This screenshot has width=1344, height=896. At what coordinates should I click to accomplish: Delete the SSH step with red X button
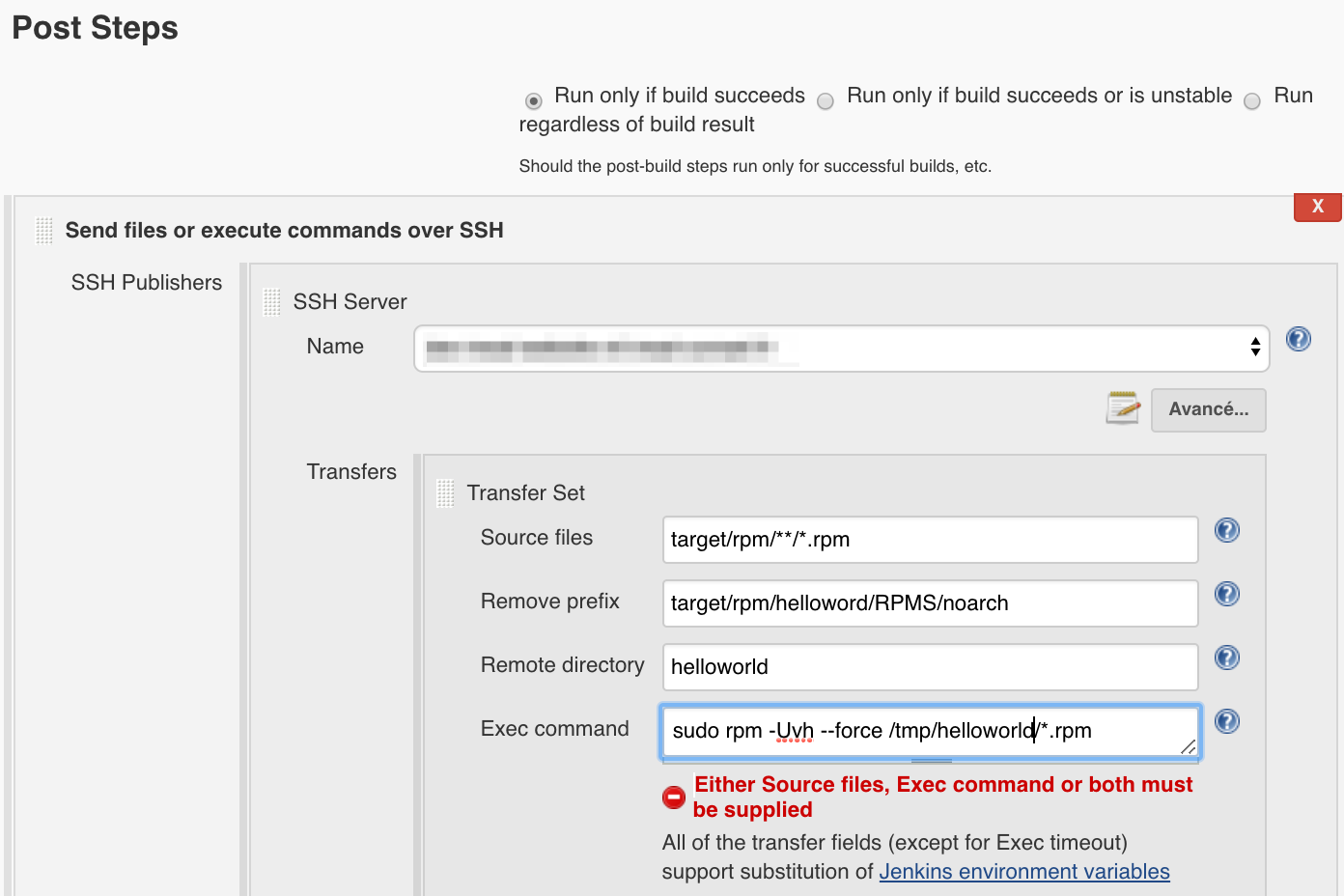1317,207
